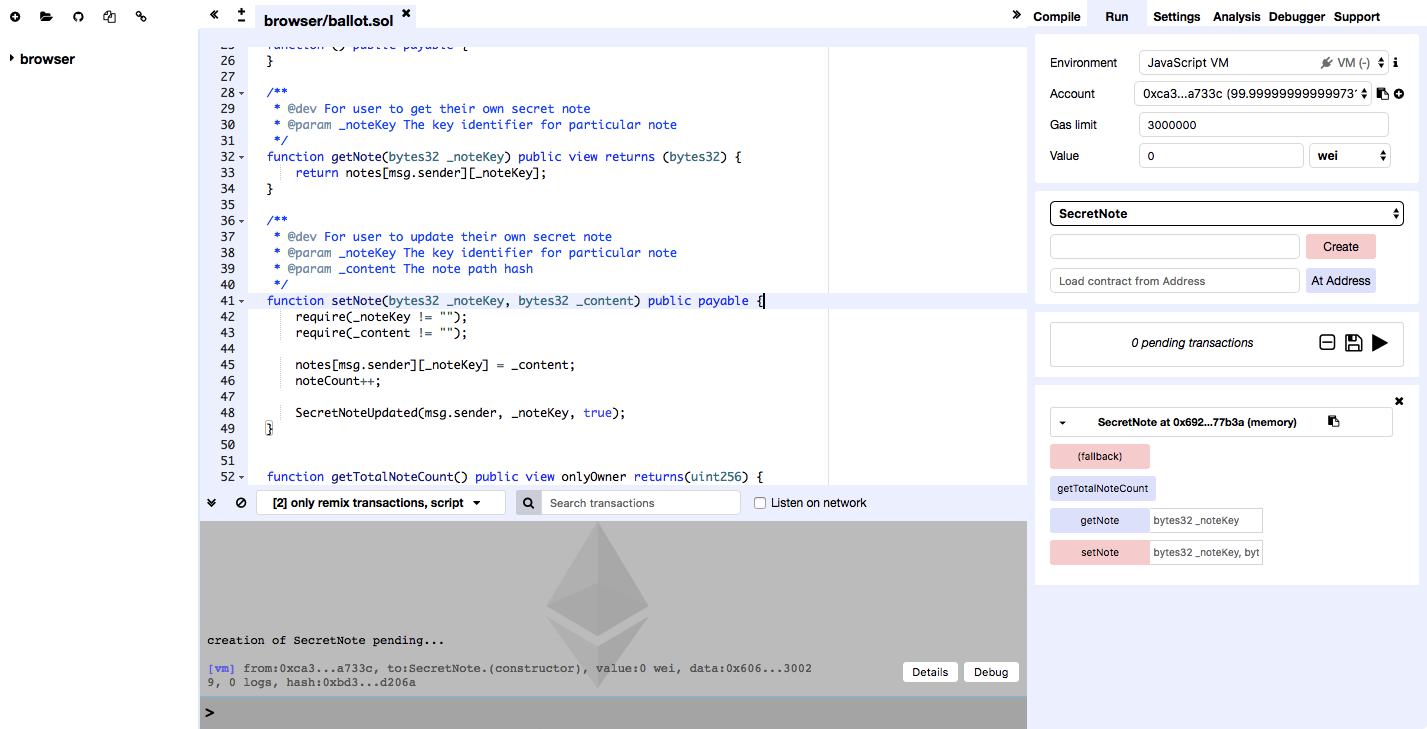Click the At Address button
The width and height of the screenshot is (1427, 729).
pyautogui.click(x=1341, y=281)
